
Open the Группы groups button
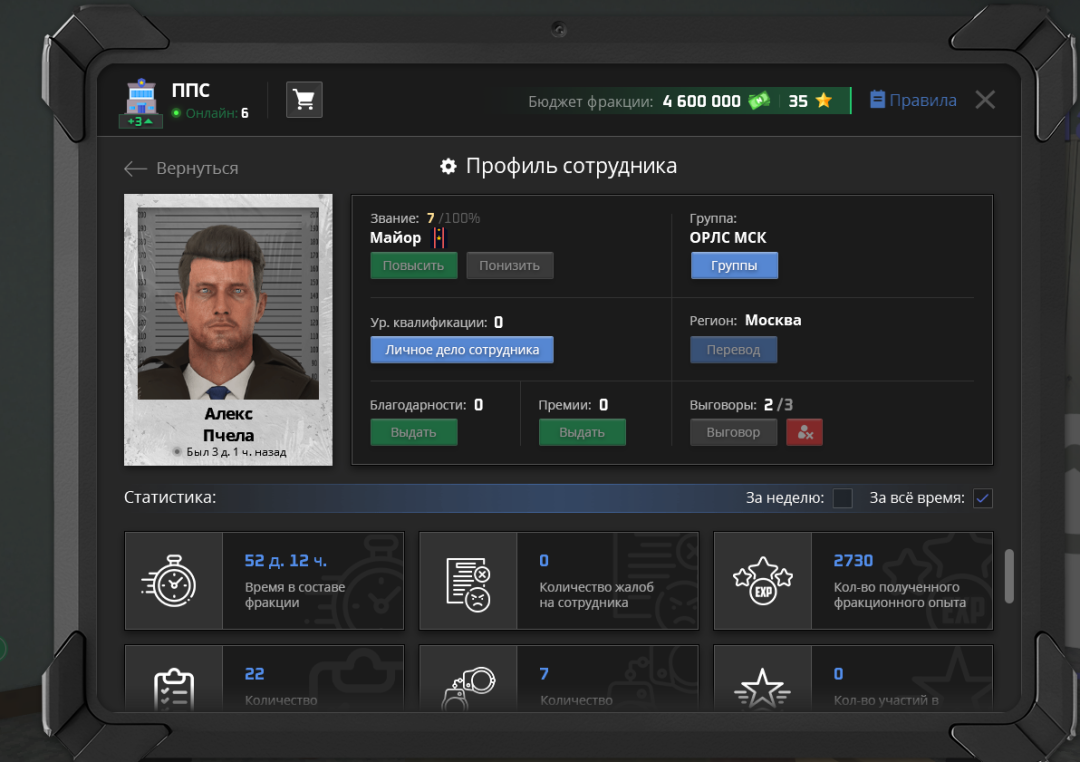tap(734, 265)
